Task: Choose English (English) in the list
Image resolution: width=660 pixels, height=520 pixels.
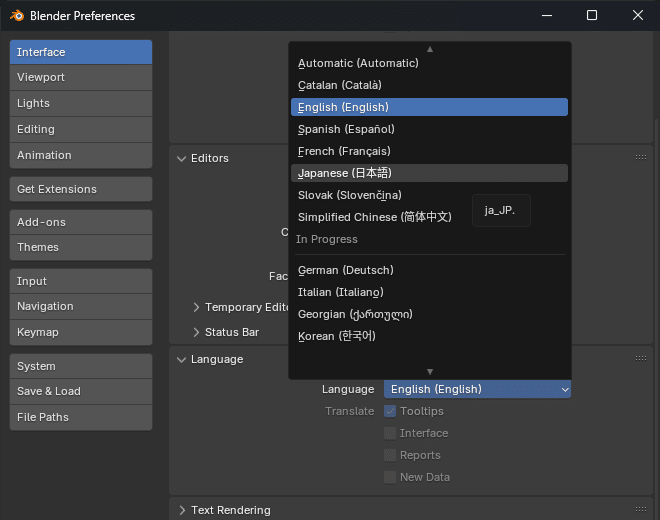Action: pos(429,107)
